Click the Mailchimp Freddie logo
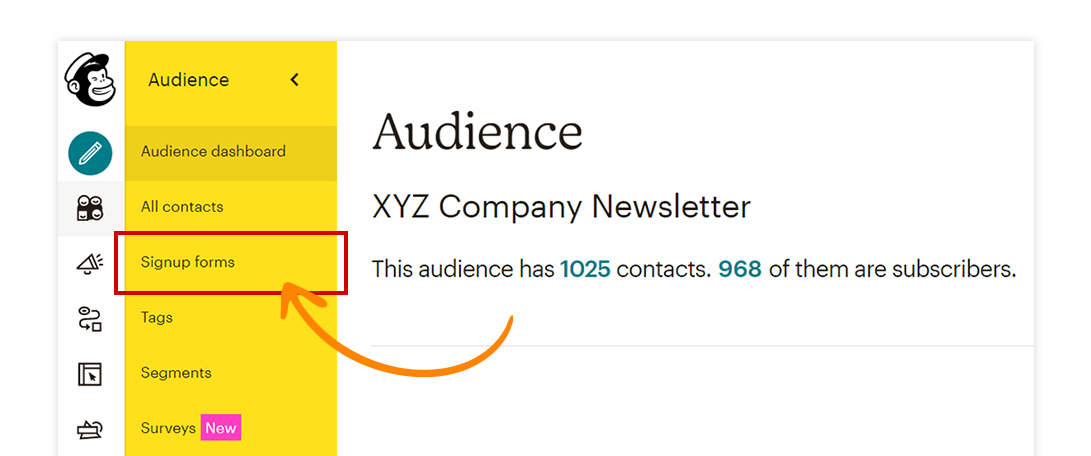The image size is (1091, 456). [91, 80]
